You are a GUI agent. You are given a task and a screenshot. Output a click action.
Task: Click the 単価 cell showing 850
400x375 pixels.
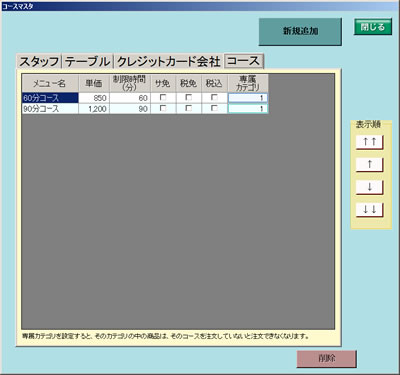tap(94, 98)
